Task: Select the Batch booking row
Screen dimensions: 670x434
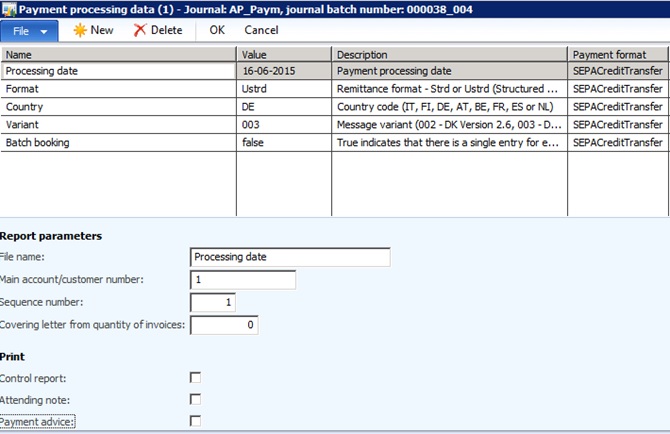Action: (119, 143)
